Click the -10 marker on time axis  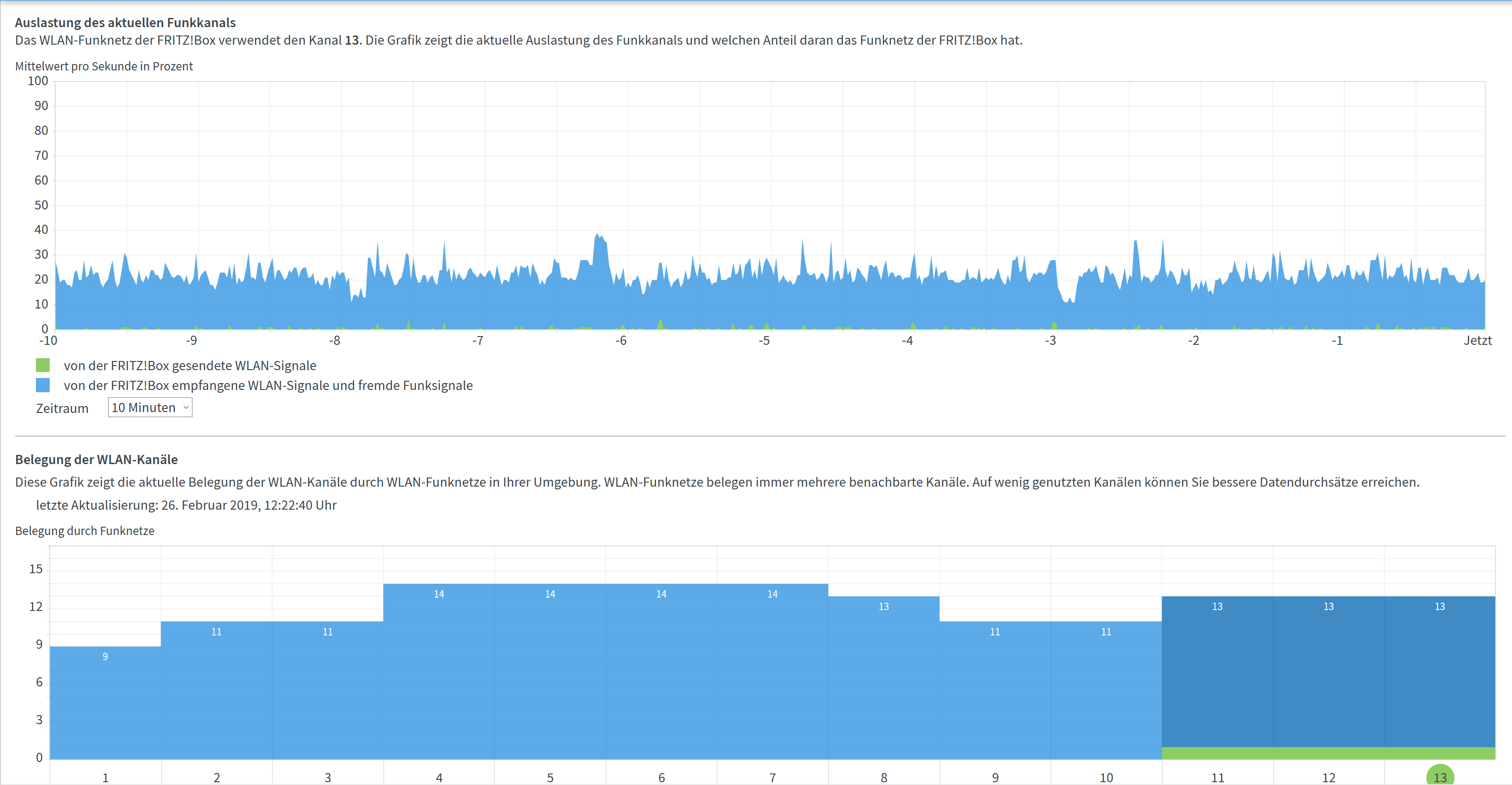click(48, 341)
